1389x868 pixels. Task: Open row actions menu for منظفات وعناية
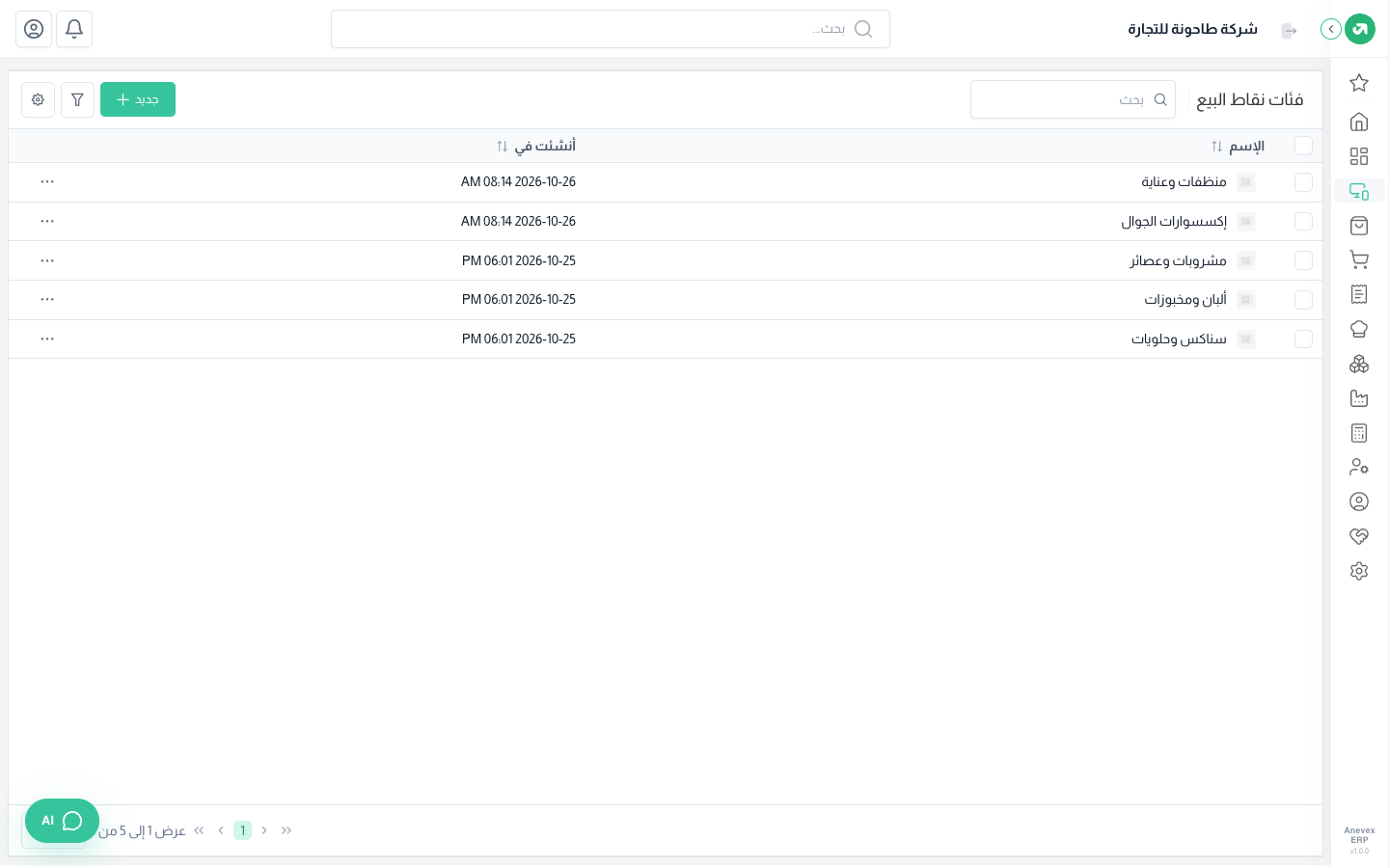click(47, 181)
